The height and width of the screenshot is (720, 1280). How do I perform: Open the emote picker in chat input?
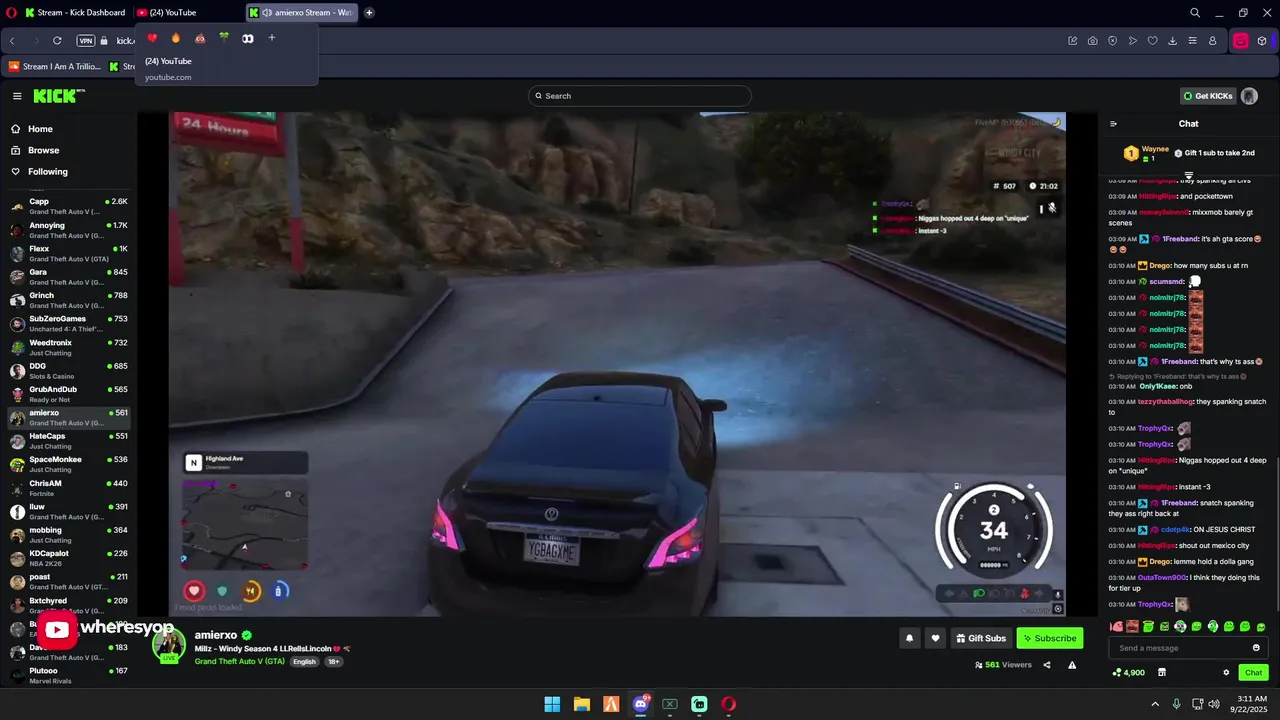click(x=1256, y=648)
